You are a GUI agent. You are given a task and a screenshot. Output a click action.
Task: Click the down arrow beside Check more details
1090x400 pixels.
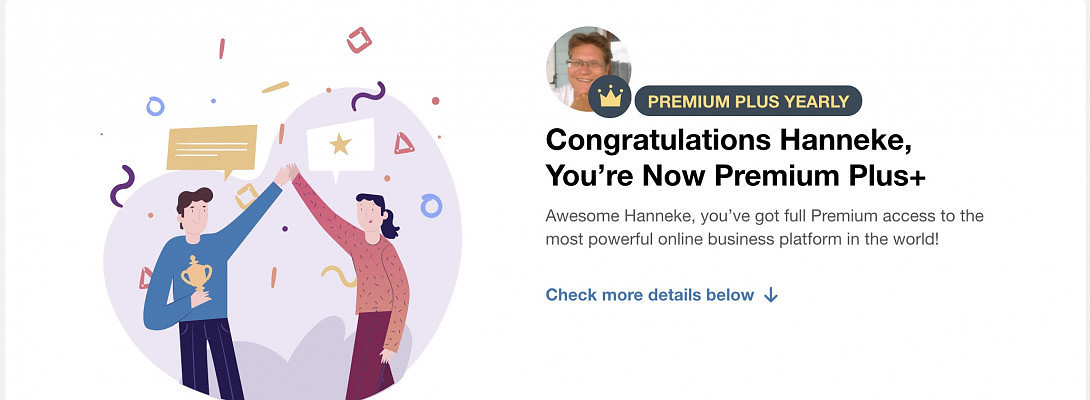pyautogui.click(x=770, y=295)
